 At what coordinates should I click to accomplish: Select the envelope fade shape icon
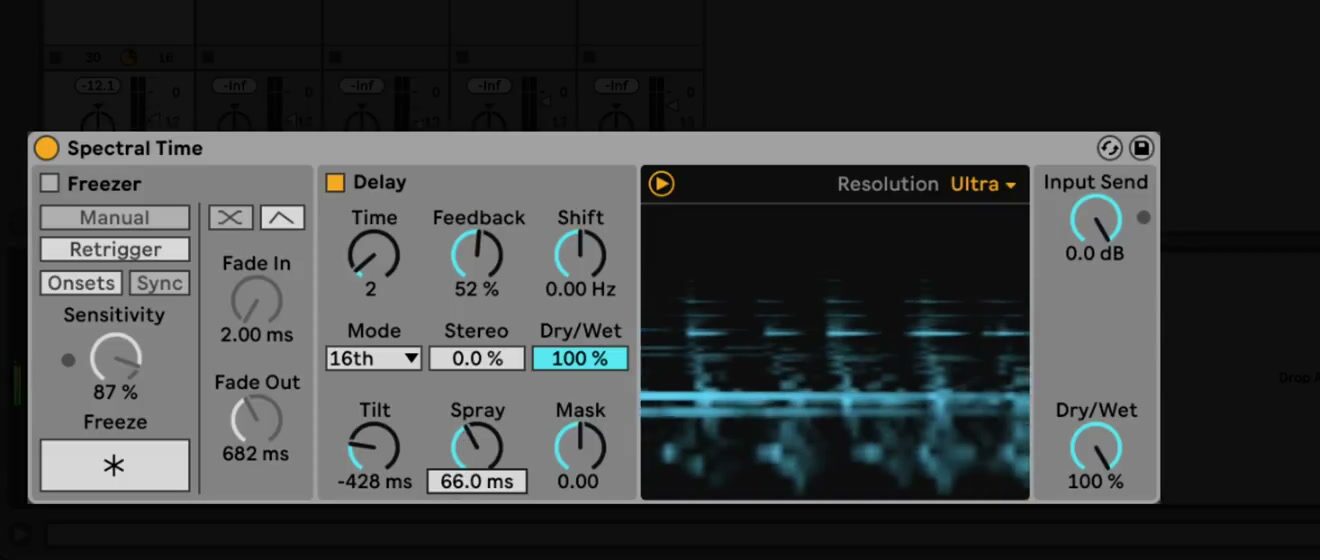point(282,218)
